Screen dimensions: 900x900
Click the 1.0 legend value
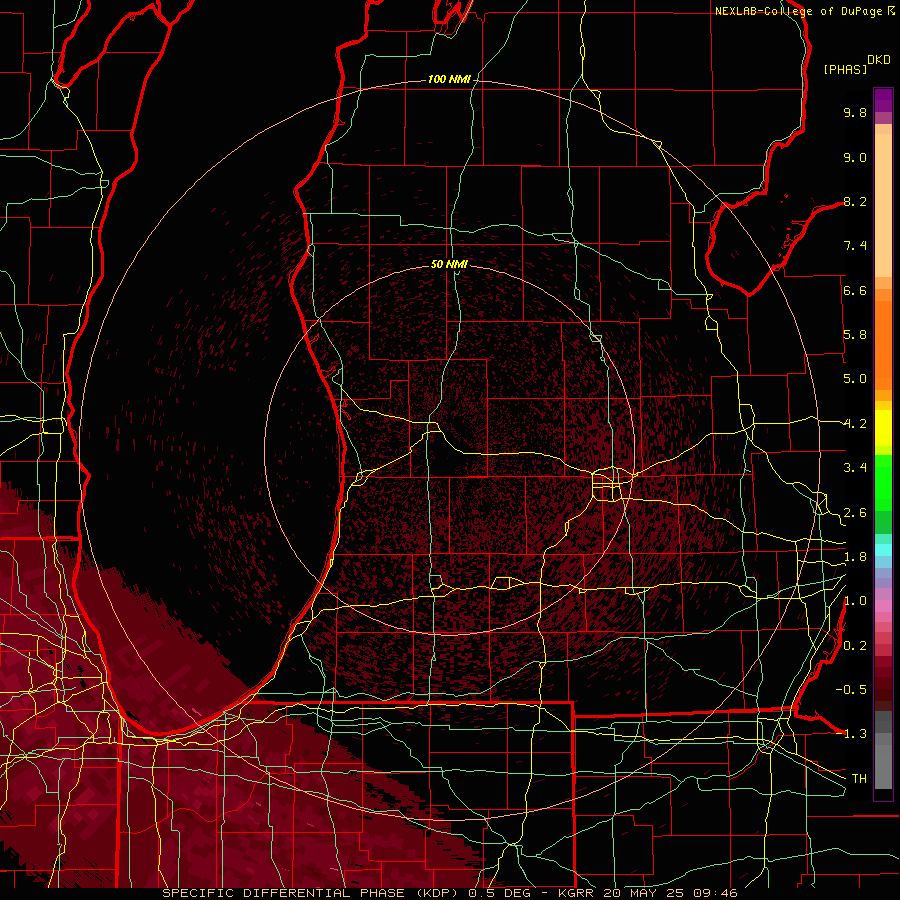(855, 601)
